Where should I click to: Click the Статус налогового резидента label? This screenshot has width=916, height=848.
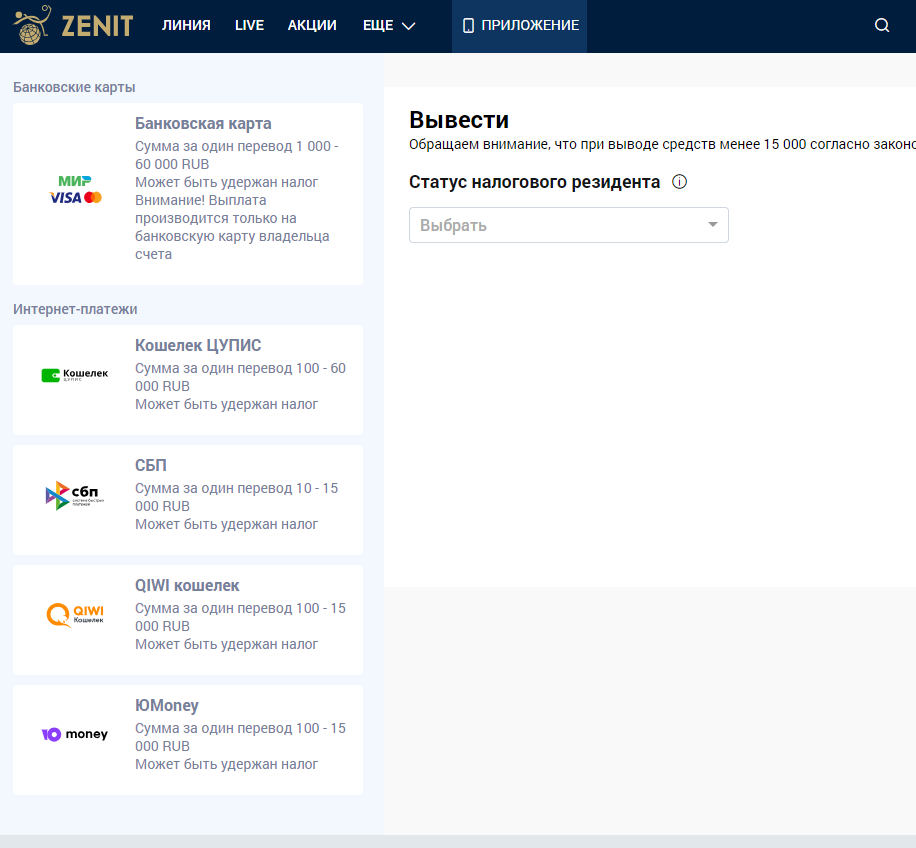click(x=535, y=182)
